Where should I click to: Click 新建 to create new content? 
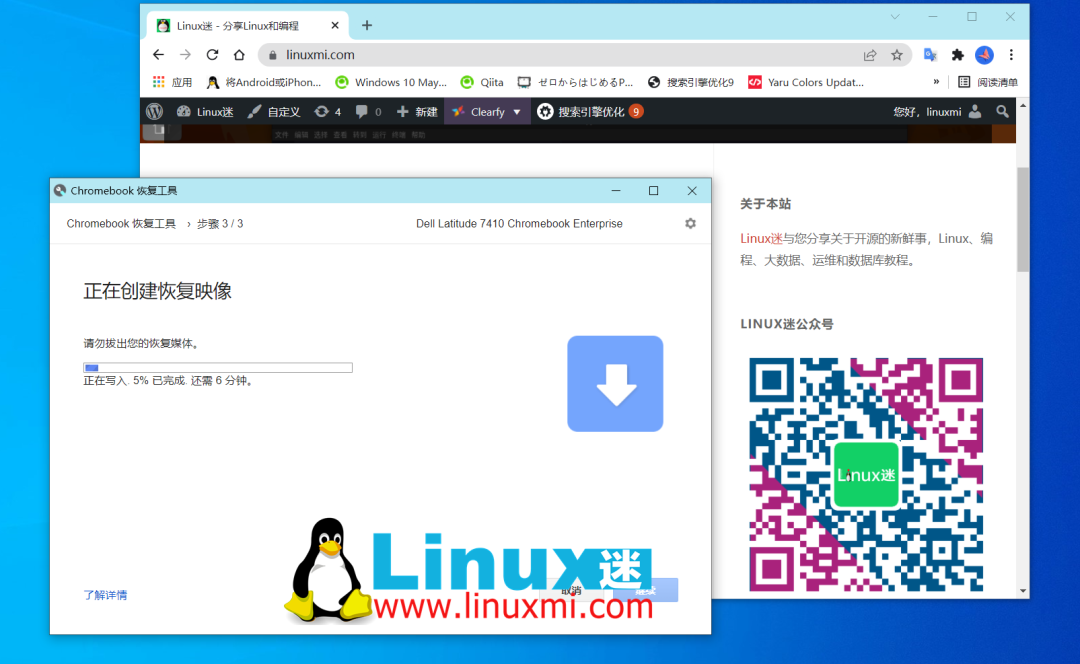tap(417, 112)
